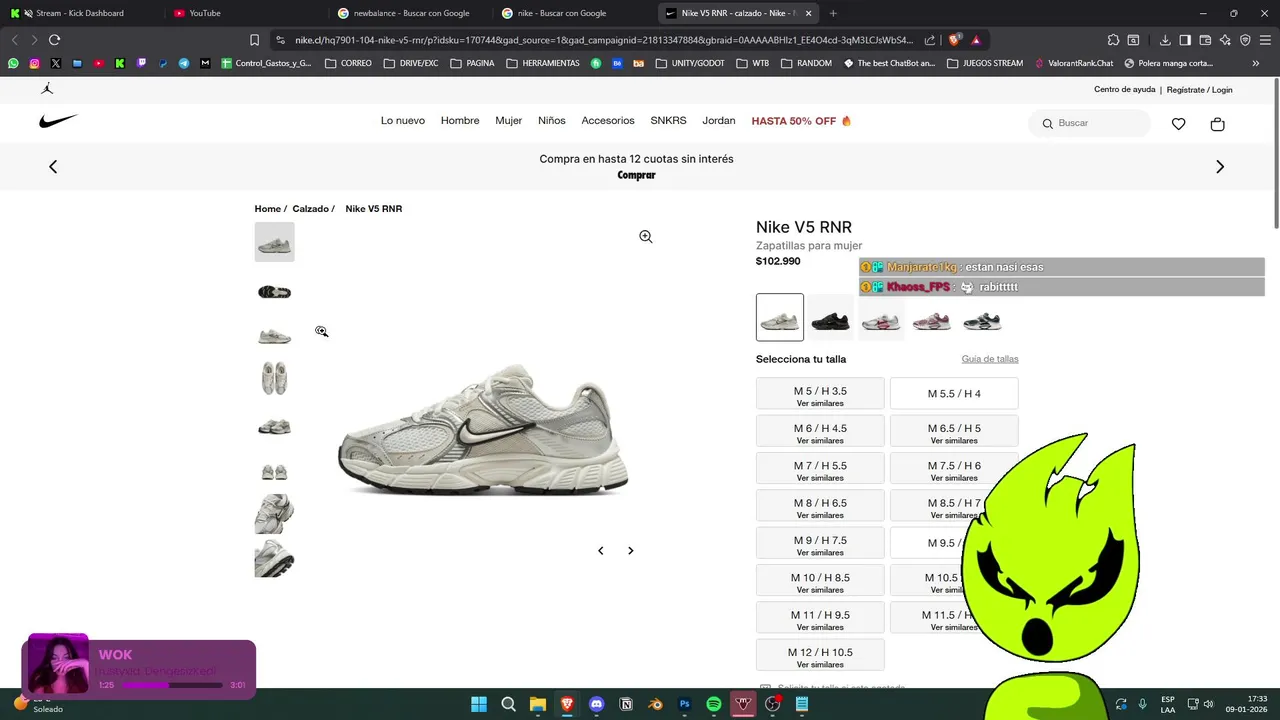Select size M 6.5 / H 5
The height and width of the screenshot is (720, 1280).
pos(954,431)
